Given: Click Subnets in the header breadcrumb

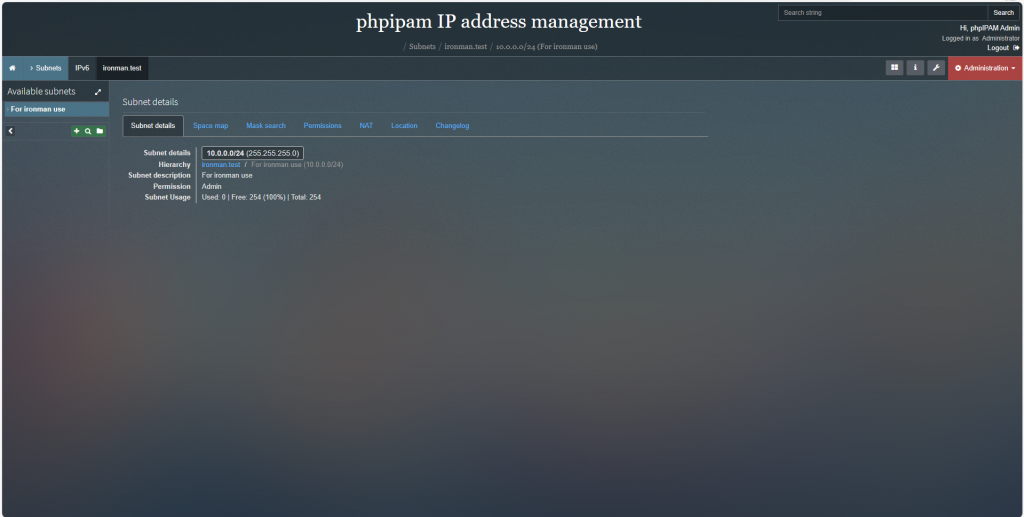Looking at the screenshot, I should (423, 46).
